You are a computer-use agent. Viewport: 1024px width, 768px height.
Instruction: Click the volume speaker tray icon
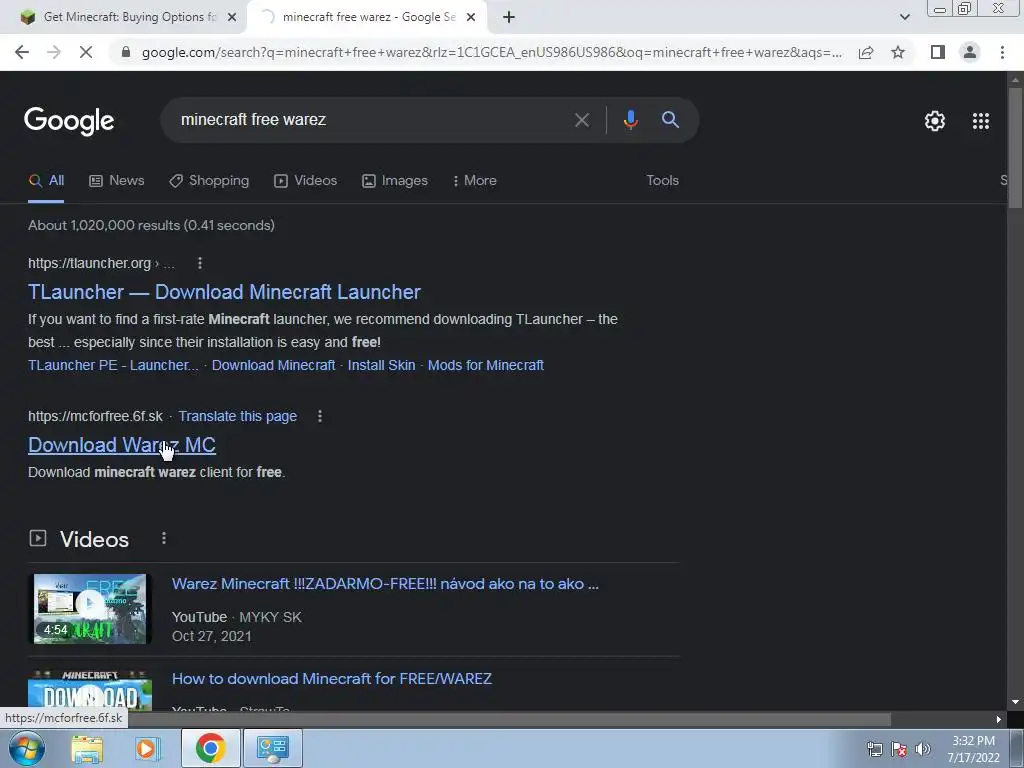click(x=923, y=749)
